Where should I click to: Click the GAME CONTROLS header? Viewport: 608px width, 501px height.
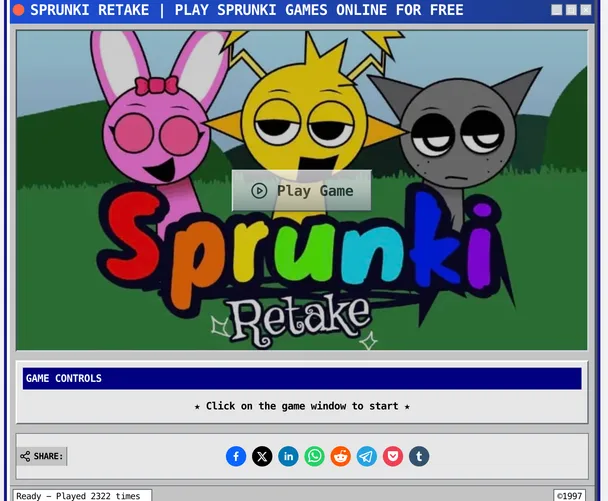pyautogui.click(x=302, y=378)
